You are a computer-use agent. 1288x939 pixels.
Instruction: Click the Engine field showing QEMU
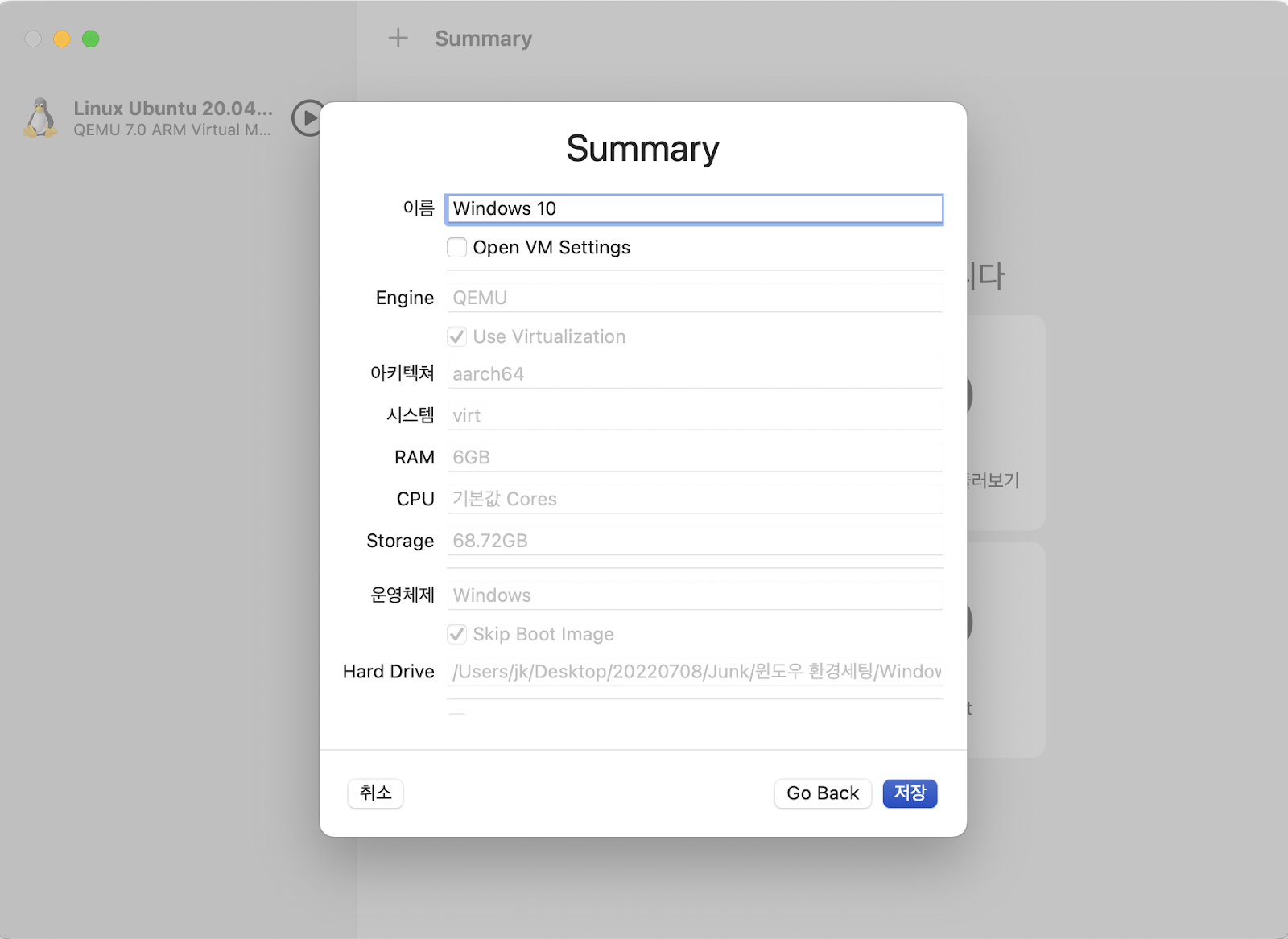click(x=695, y=298)
